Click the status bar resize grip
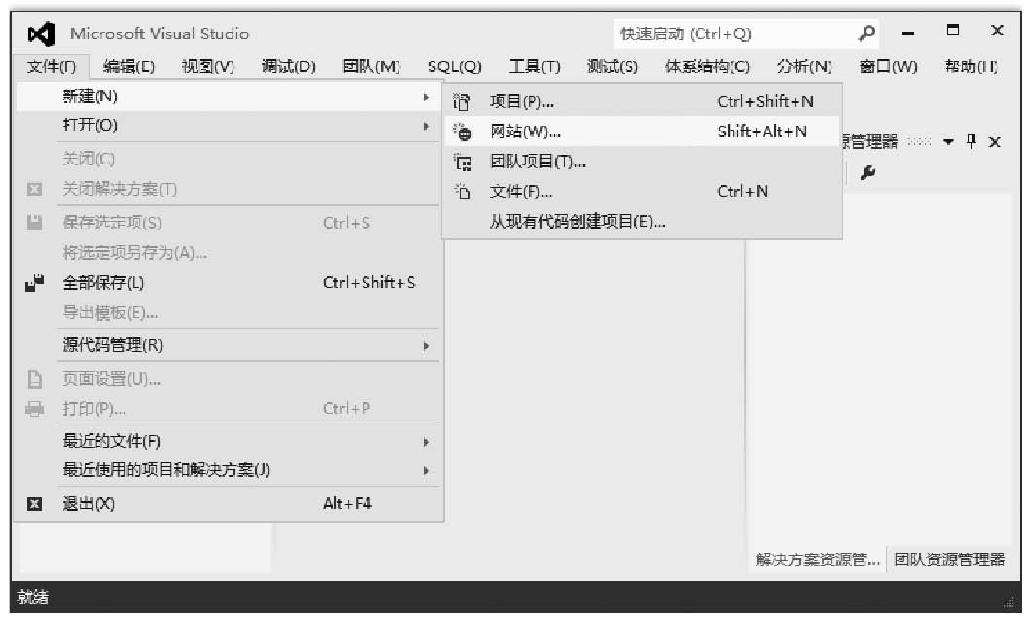The width and height of the screenshot is (1030, 621). coord(1008,601)
